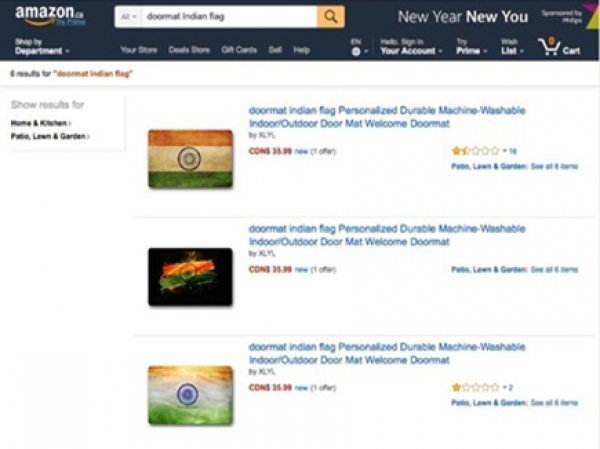The width and height of the screenshot is (600, 449).
Task: Click star rating of first doormat
Action: point(476,151)
